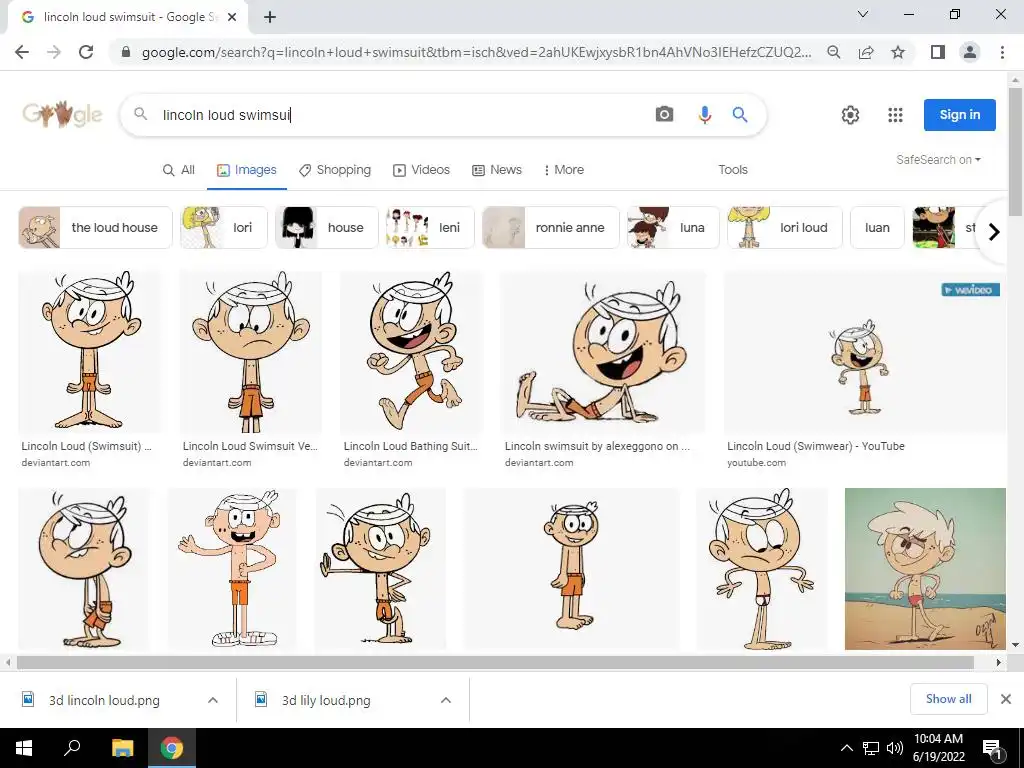Screen dimensions: 1024x768
Task: Reload the current page
Action: [86, 52]
